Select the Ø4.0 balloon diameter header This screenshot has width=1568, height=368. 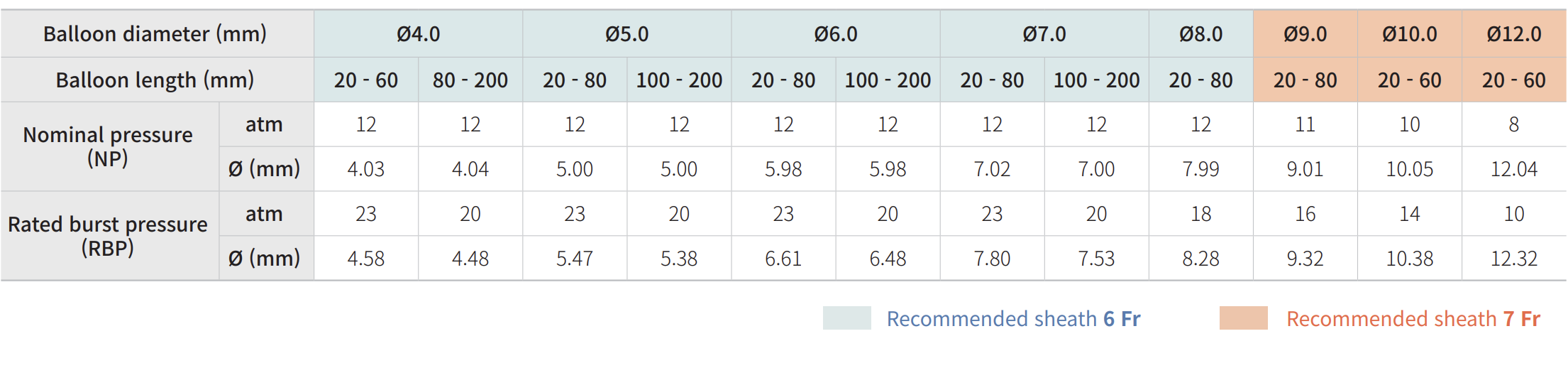click(418, 34)
